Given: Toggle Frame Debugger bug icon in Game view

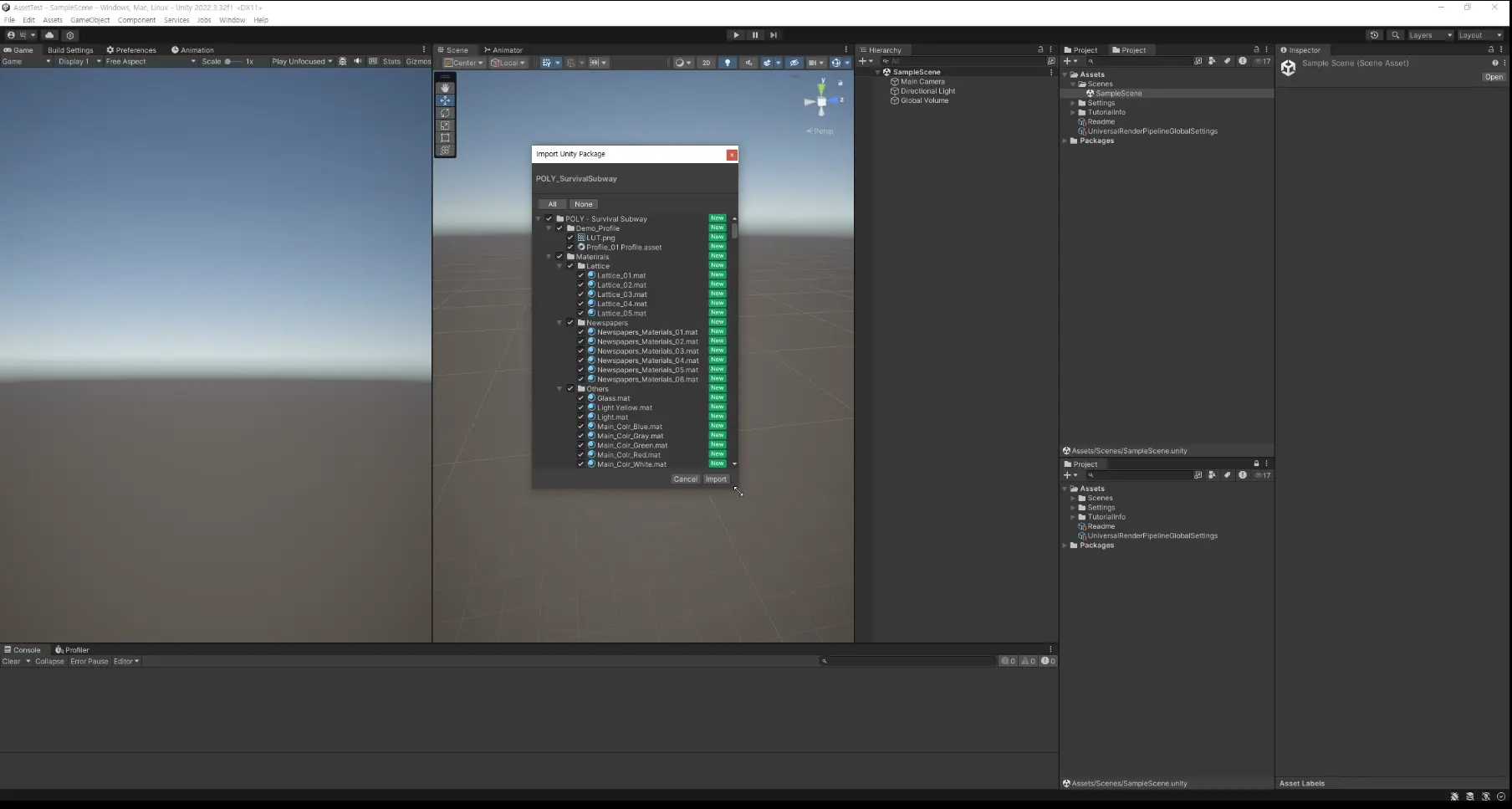Looking at the screenshot, I should coord(342,61).
